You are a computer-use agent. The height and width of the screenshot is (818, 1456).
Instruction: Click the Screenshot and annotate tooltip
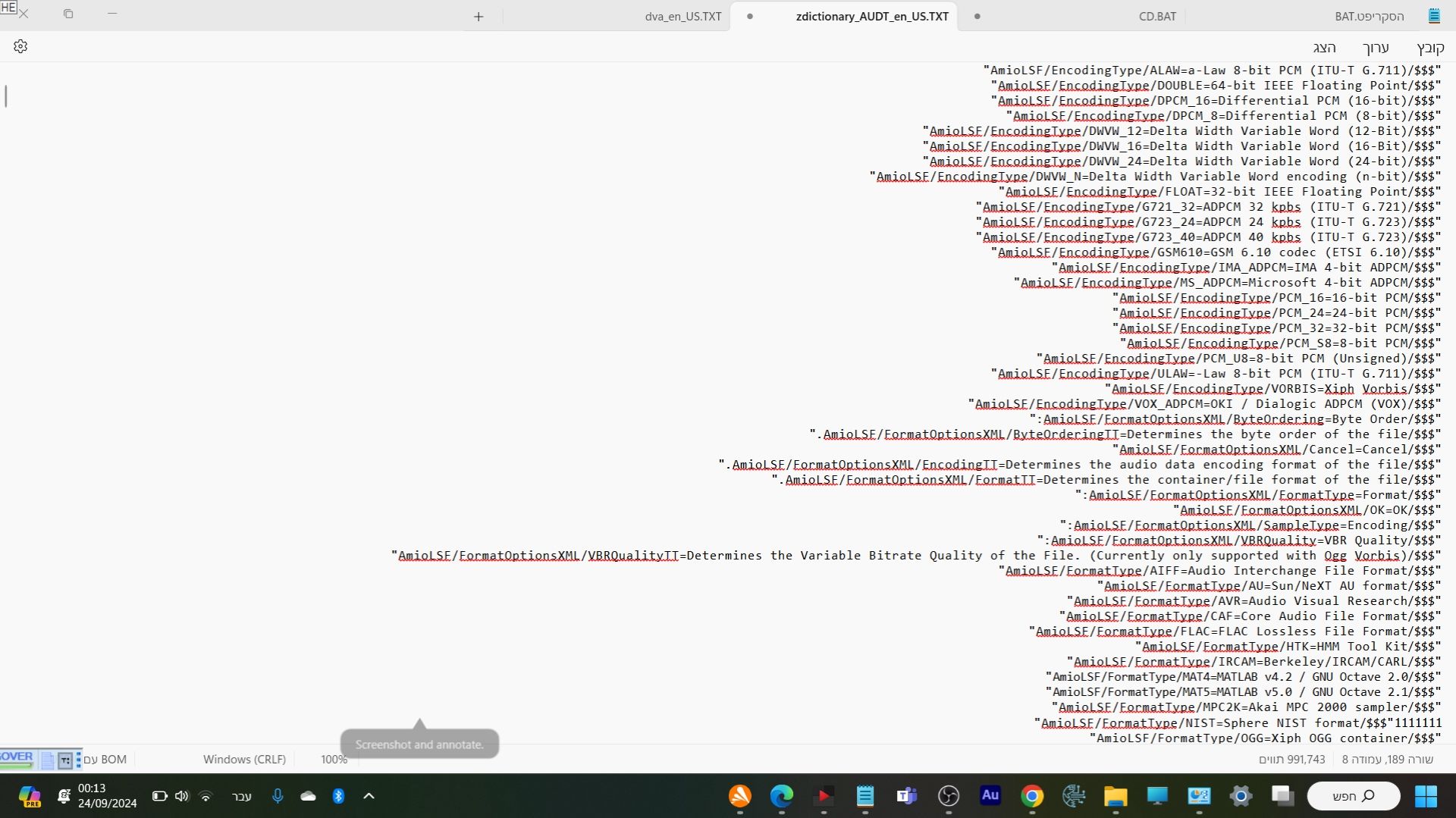click(x=419, y=744)
